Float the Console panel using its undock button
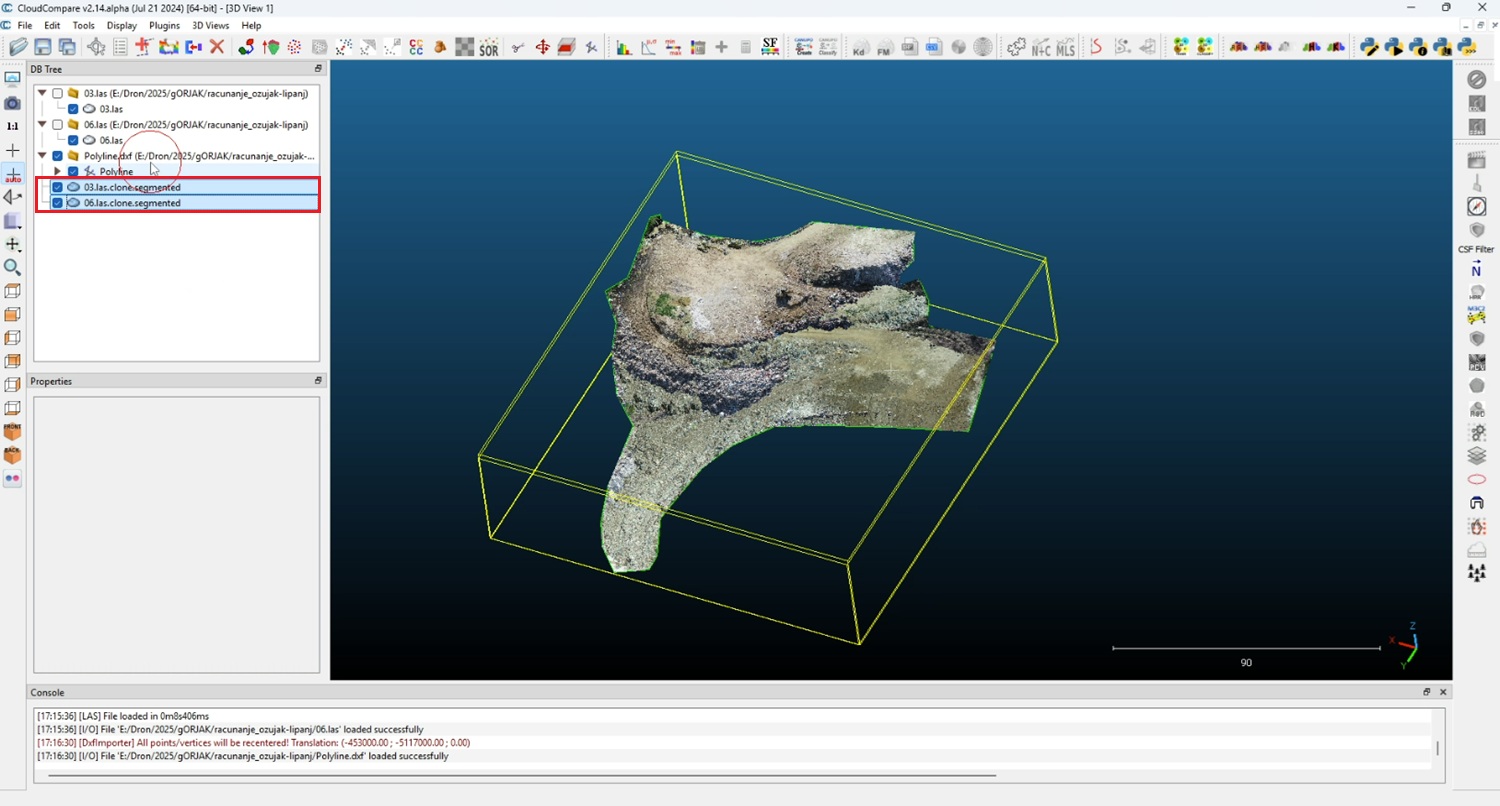Viewport: 1500px width, 806px height. pyautogui.click(x=1427, y=692)
